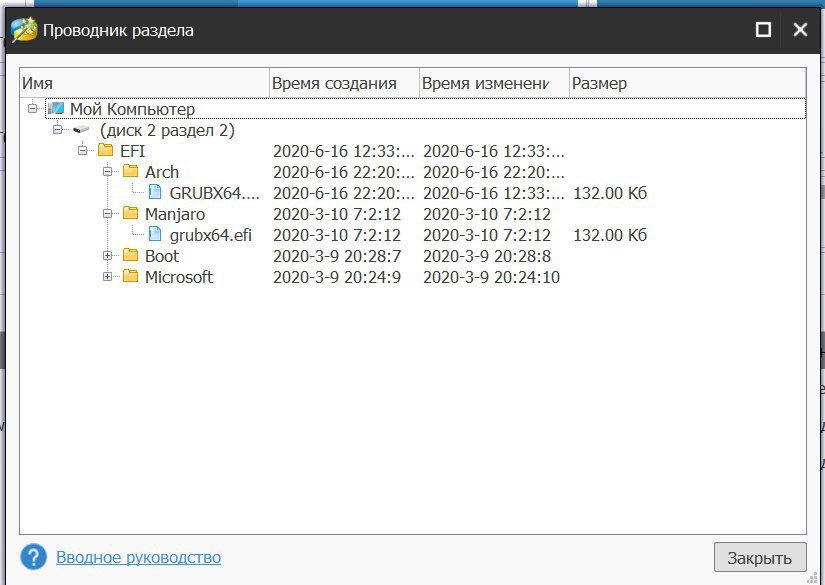Open the Вводное руководство link

pos(138,557)
